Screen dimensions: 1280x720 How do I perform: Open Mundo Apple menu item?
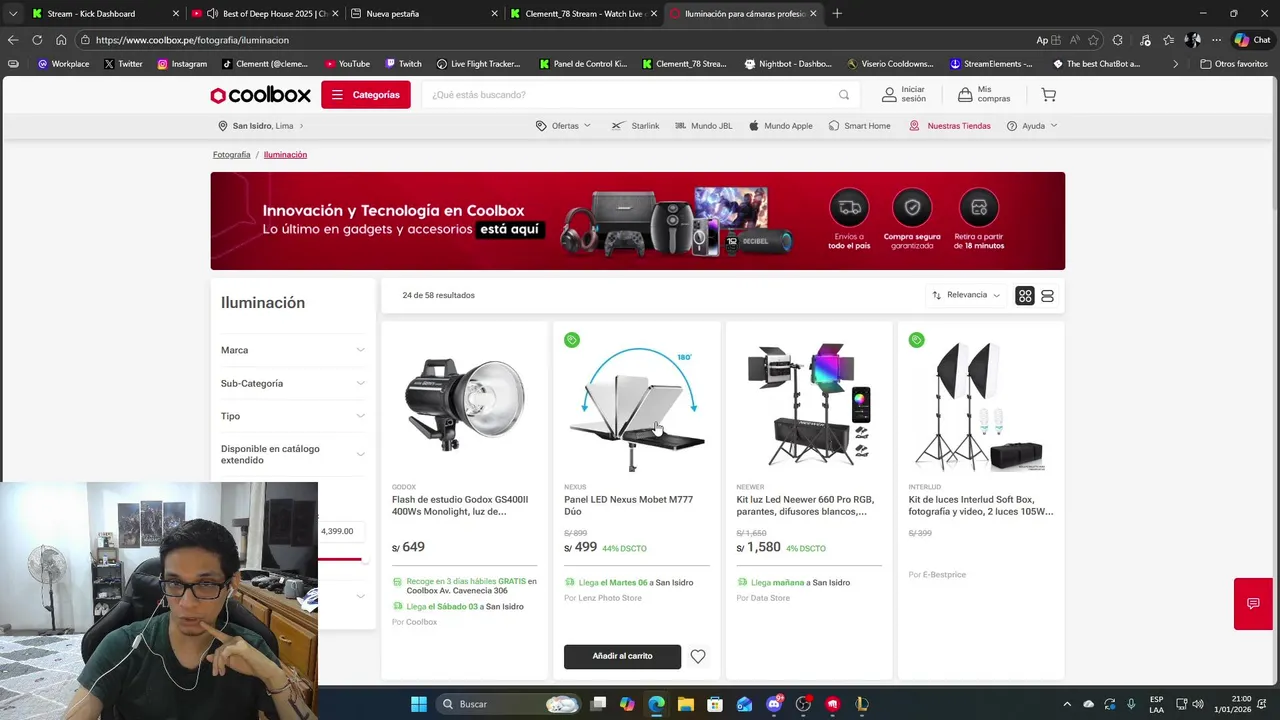tap(781, 126)
